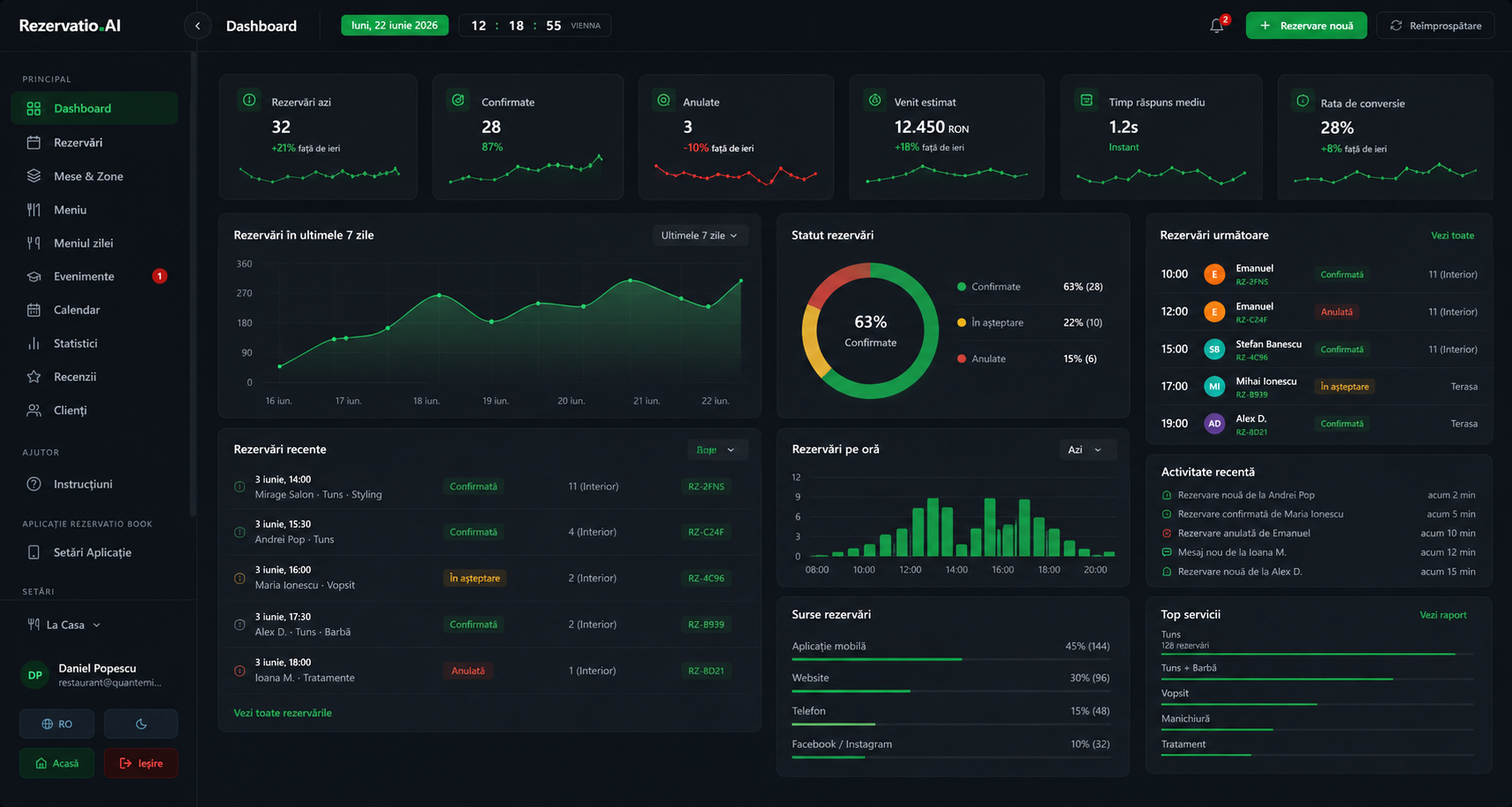Click the red Anulate legend dot
This screenshot has width=1512, height=807.
(x=962, y=359)
